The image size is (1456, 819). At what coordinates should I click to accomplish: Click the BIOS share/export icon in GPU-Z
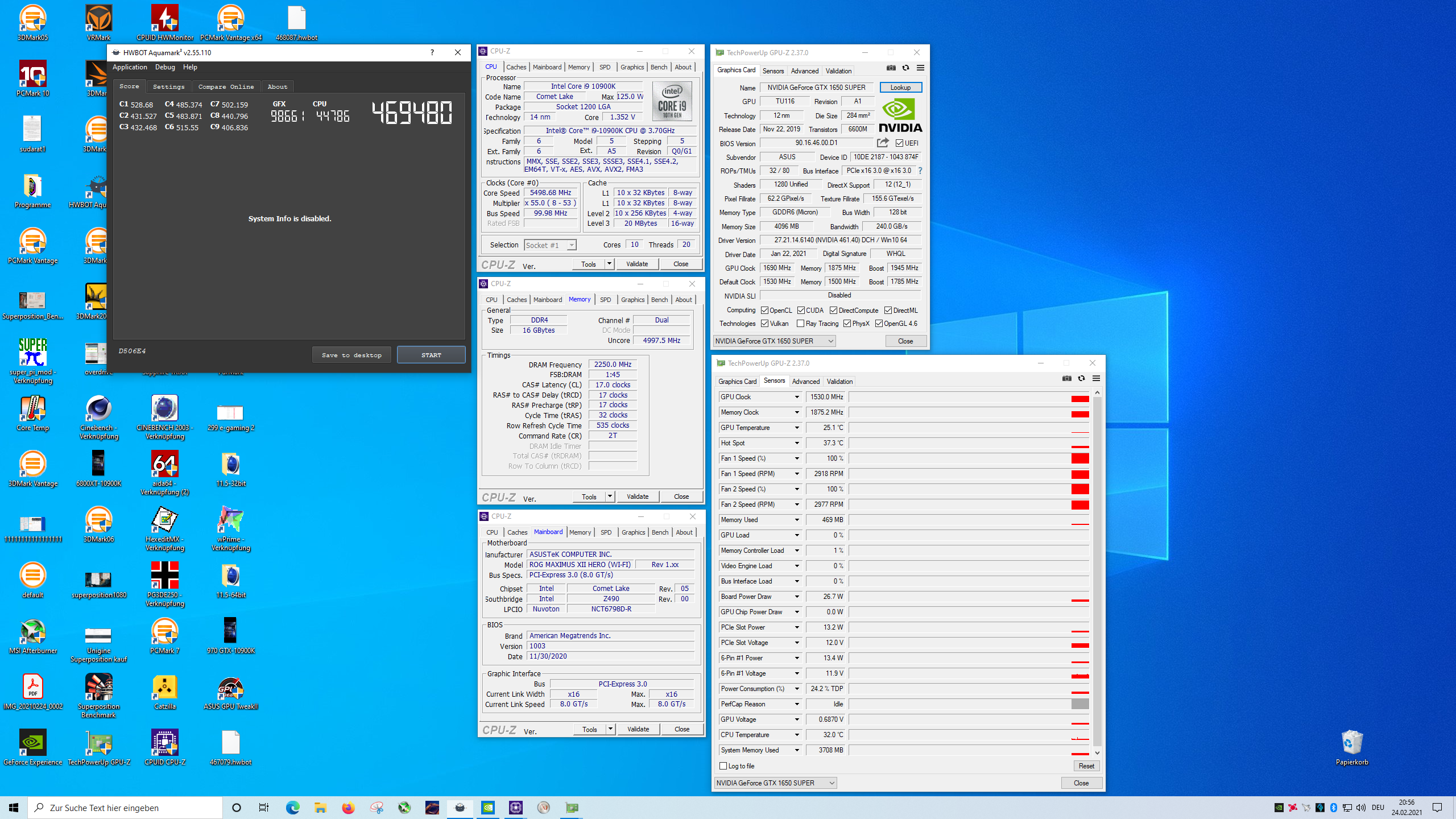tap(883, 143)
